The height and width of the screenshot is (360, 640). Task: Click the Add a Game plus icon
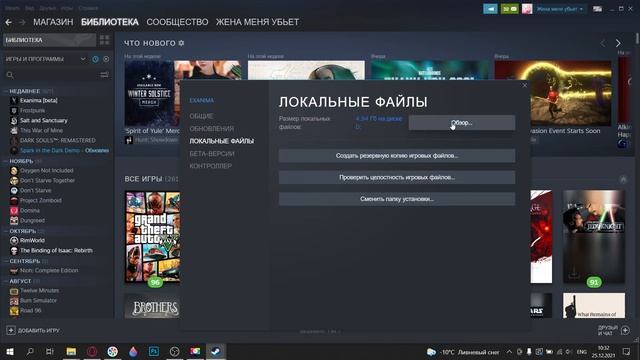pos(11,330)
